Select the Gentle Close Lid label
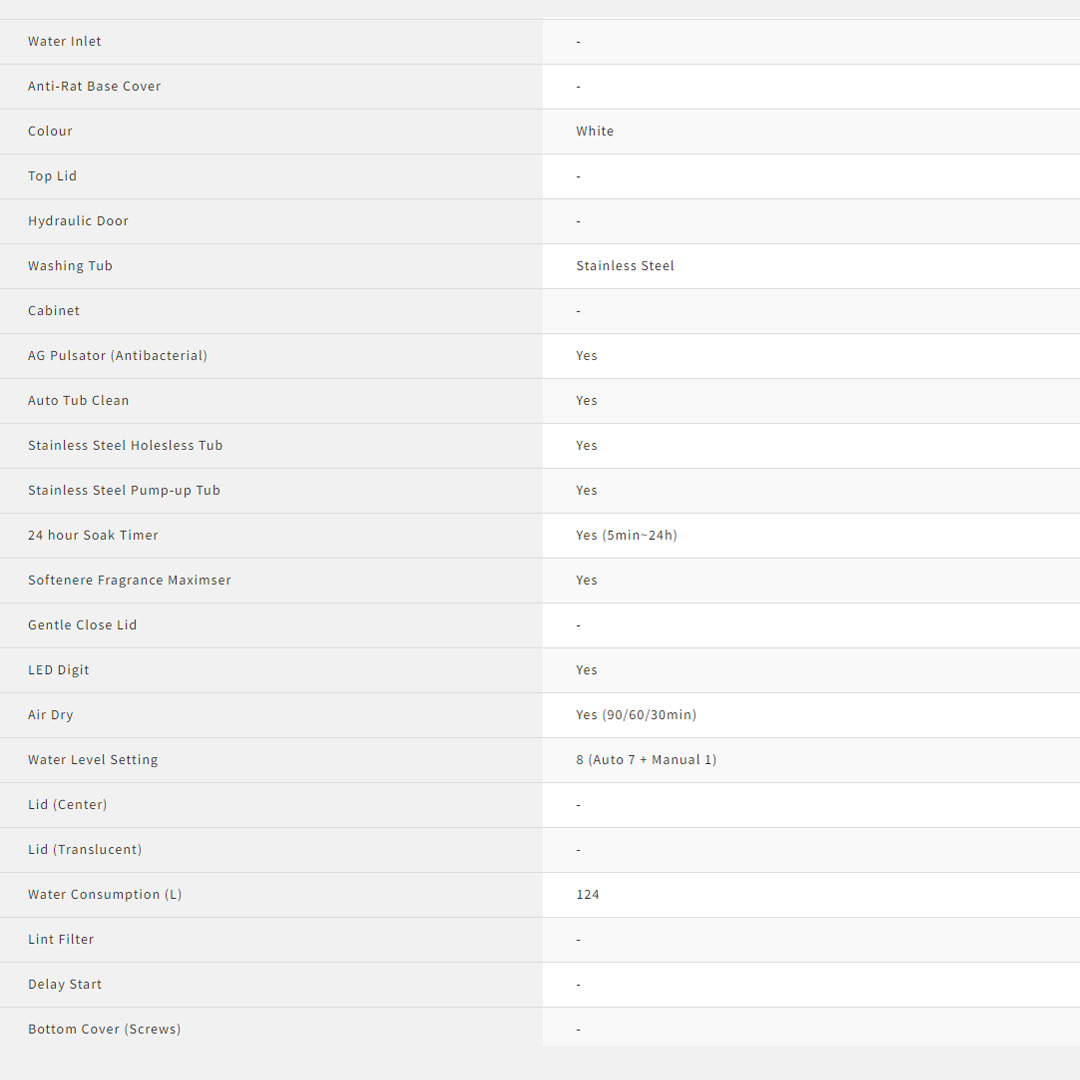 point(82,625)
